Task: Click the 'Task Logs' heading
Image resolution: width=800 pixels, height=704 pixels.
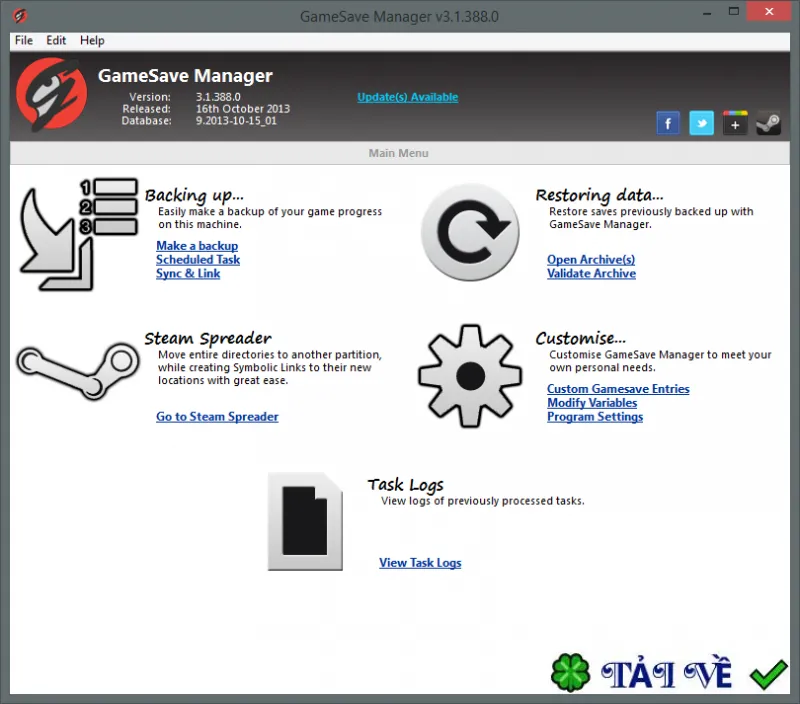Action: [406, 485]
